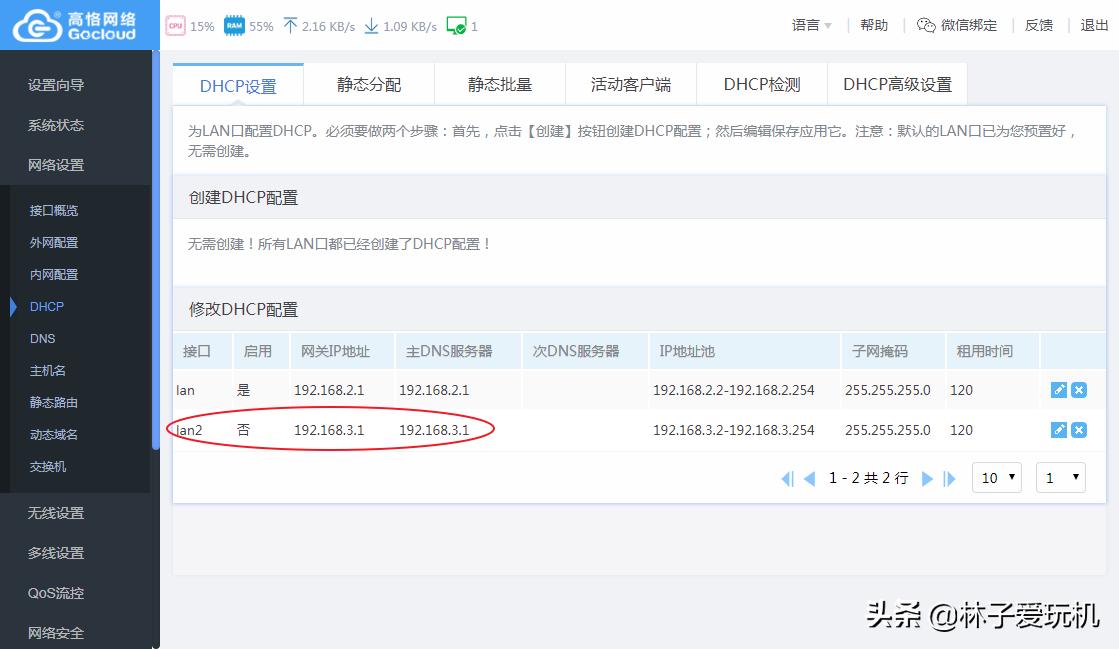Click the download speed arrow icon
This screenshot has height=649, width=1119.
pyautogui.click(x=370, y=23)
